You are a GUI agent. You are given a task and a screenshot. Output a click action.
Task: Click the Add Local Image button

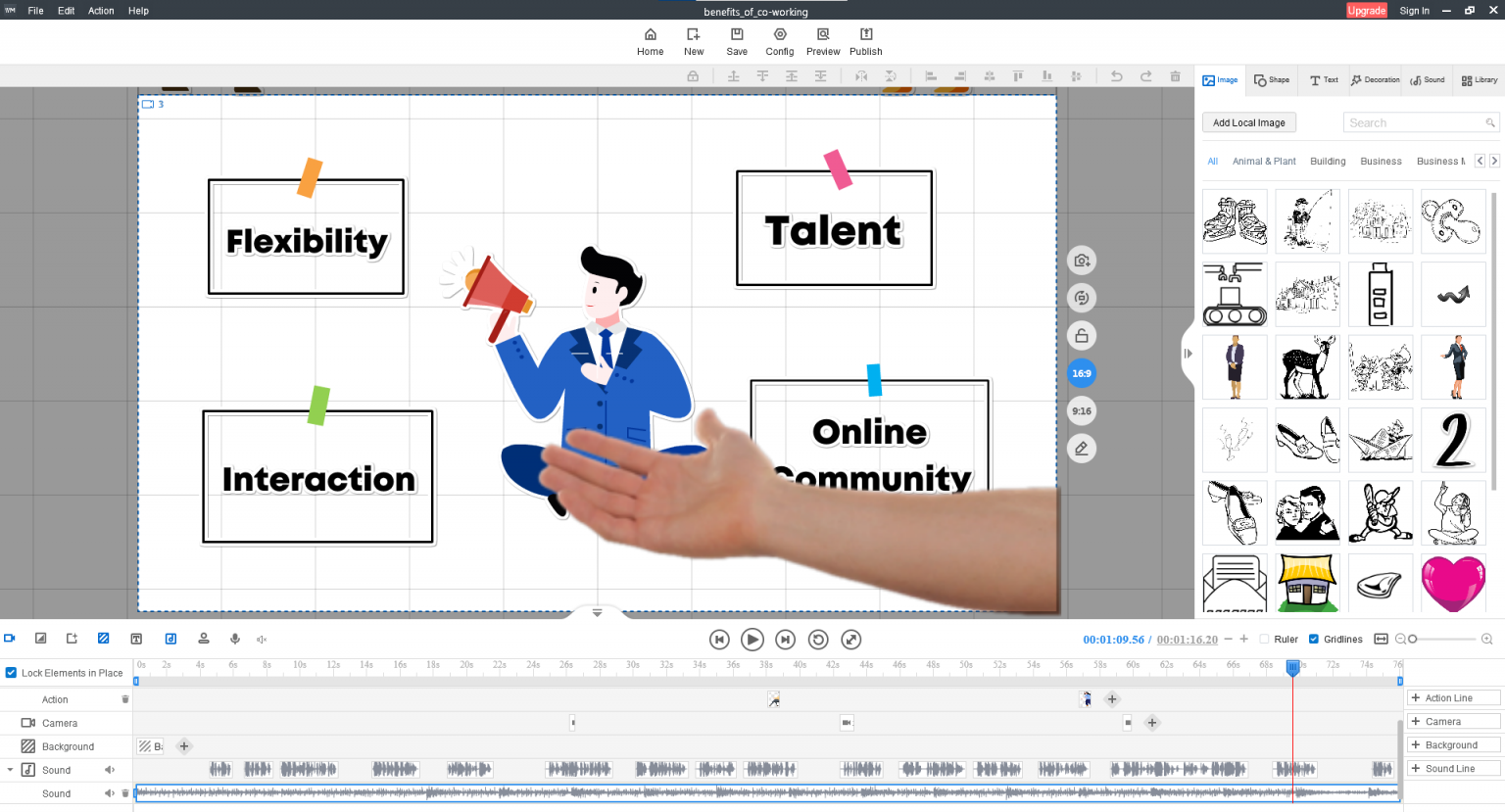pos(1248,122)
